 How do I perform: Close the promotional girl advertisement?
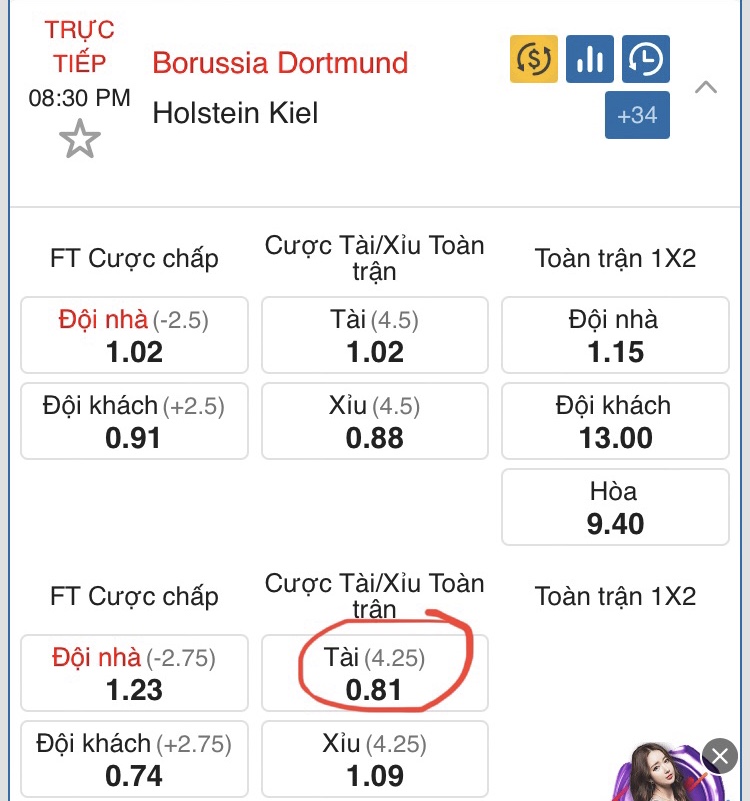tap(719, 756)
